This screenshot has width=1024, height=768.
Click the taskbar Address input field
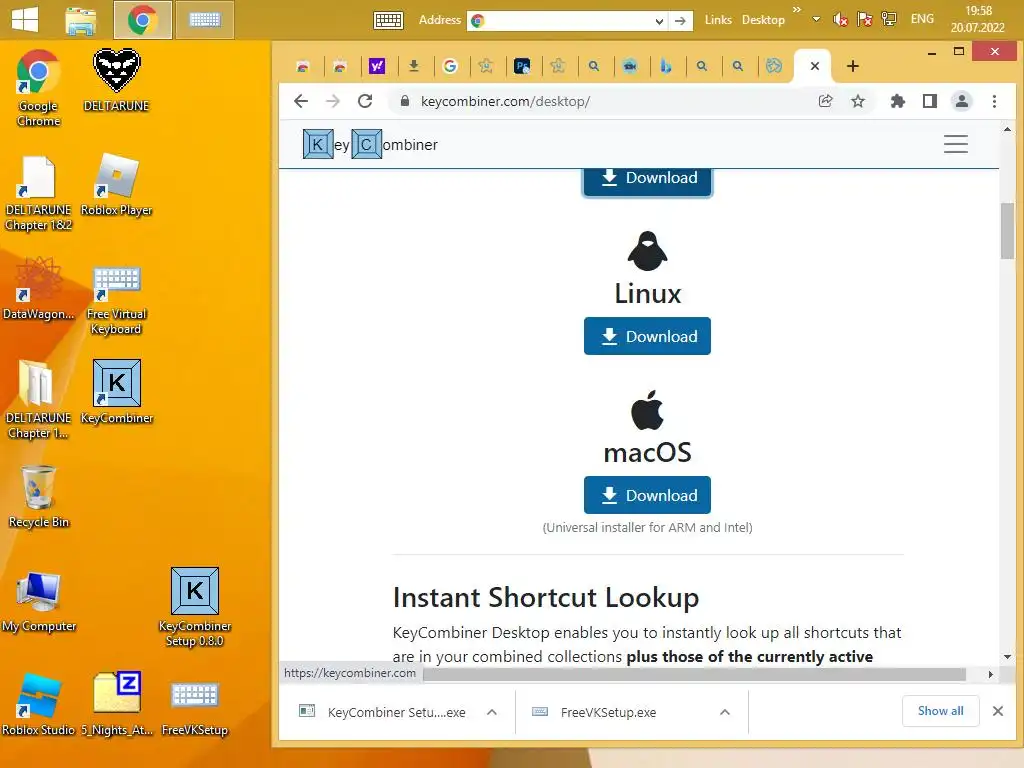[x=568, y=21]
